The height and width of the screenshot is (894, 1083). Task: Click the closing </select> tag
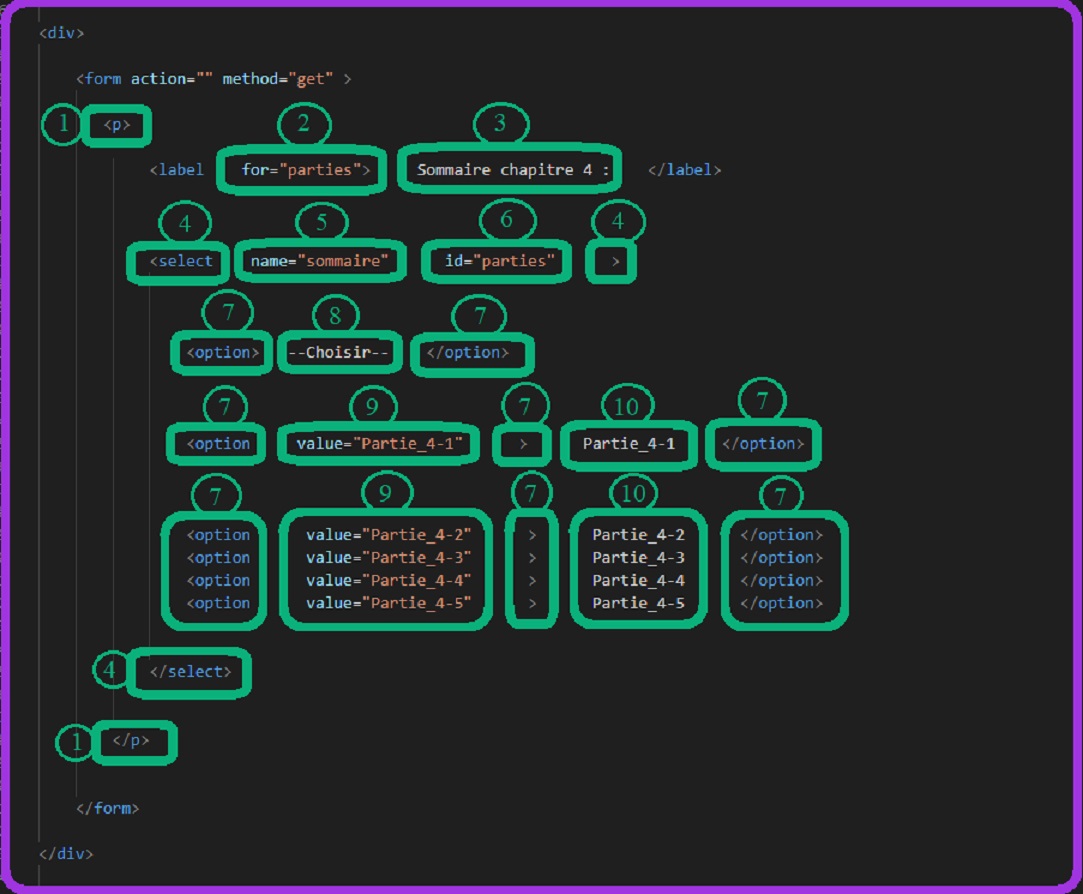point(190,672)
